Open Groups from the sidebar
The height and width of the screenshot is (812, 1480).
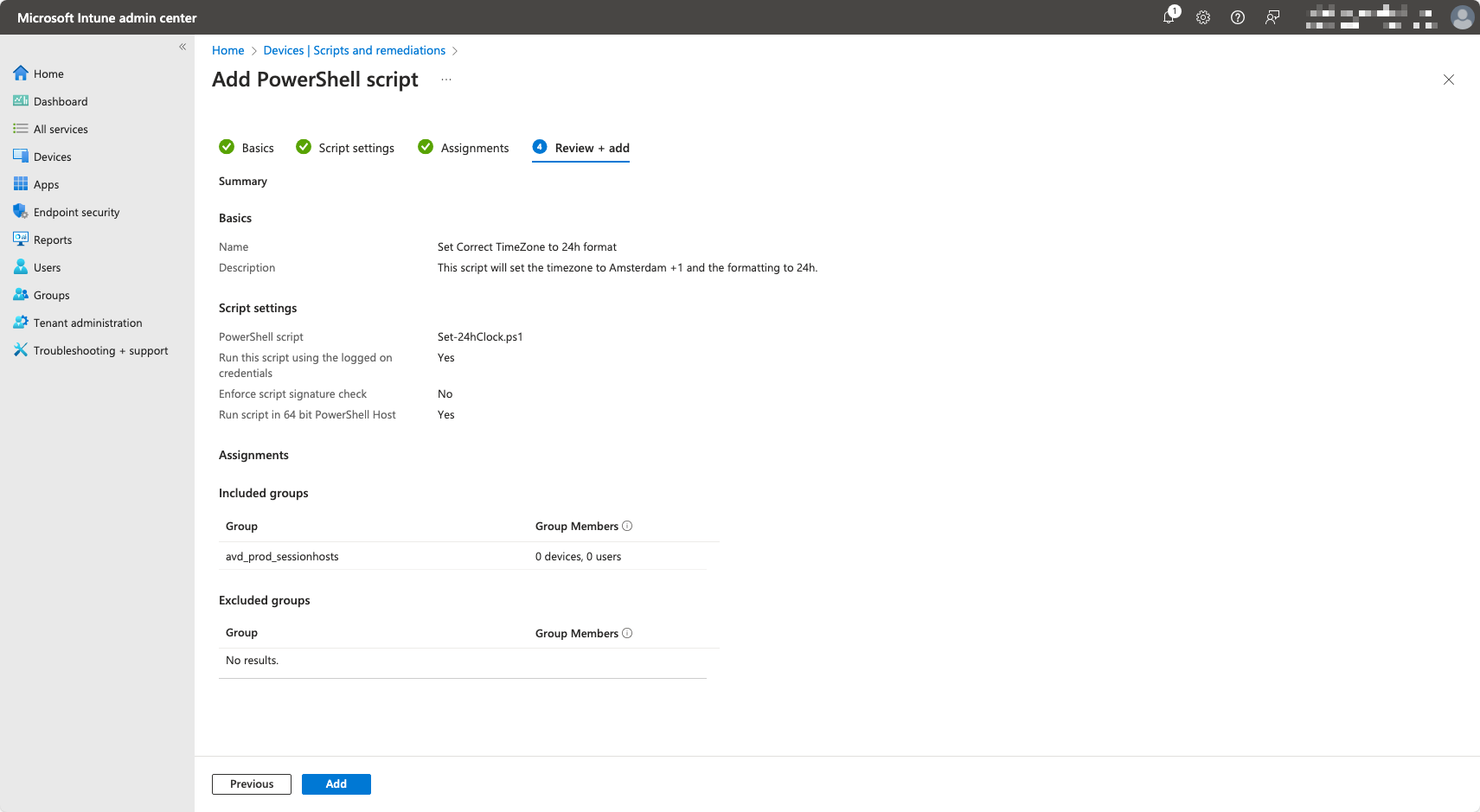[50, 295]
